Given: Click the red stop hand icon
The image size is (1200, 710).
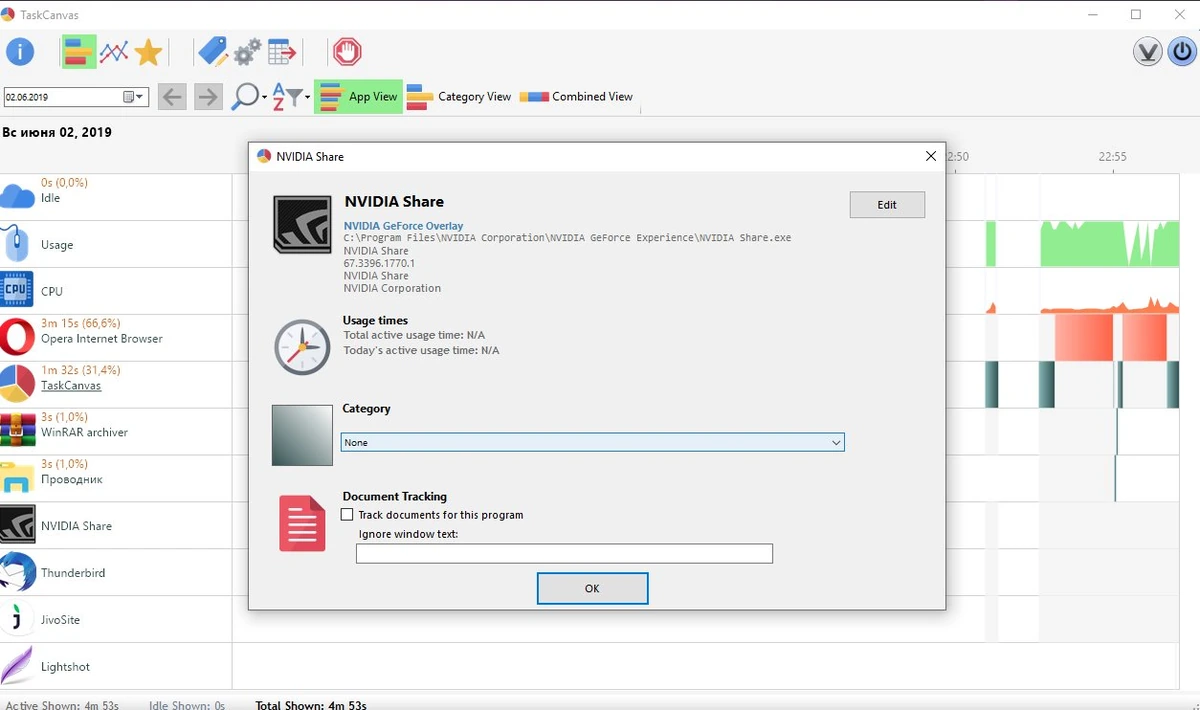Looking at the screenshot, I should pos(347,52).
